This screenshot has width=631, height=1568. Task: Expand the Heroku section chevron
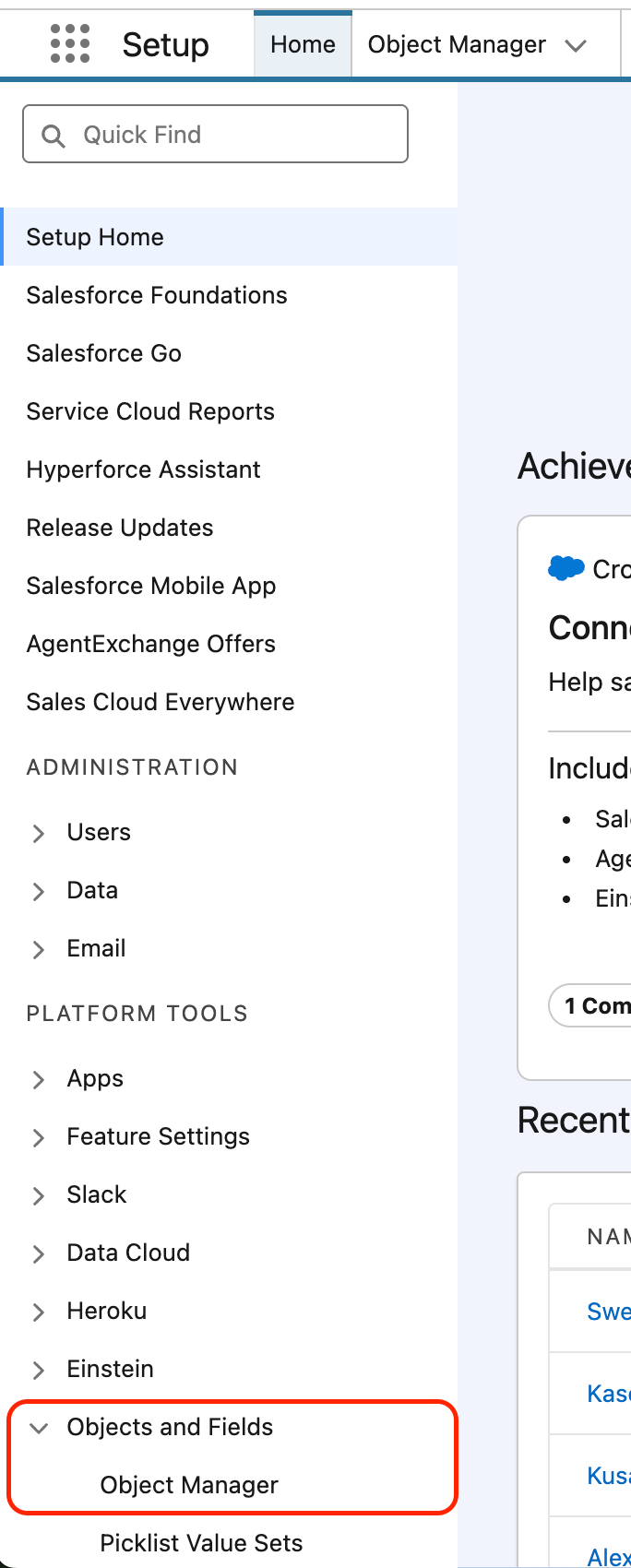click(x=39, y=1313)
